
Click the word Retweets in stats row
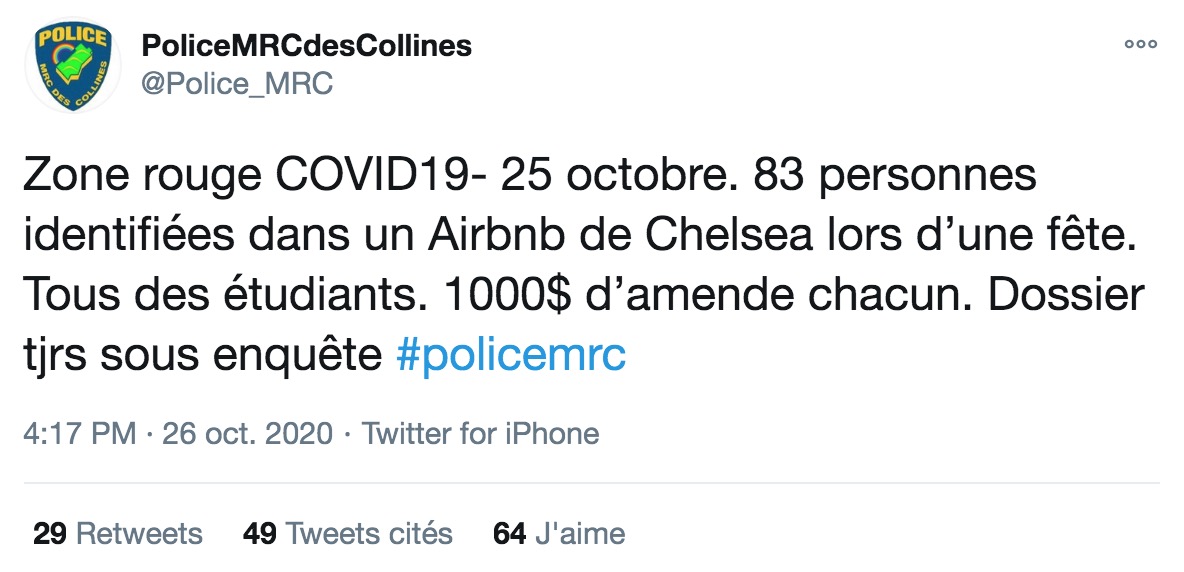click(140, 534)
